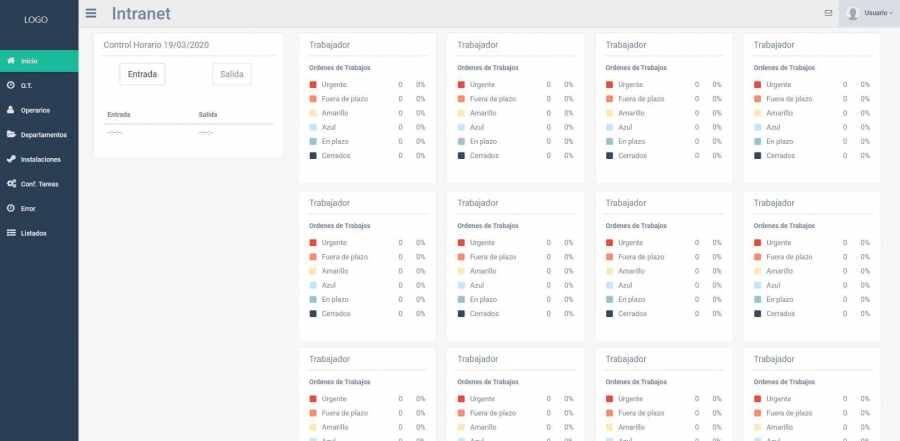Click the Intranet page title
This screenshot has width=900, height=441.
[141, 14]
